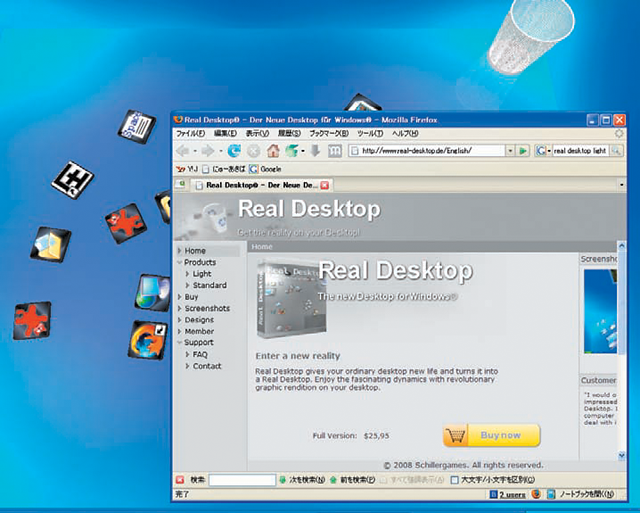This screenshot has width=640, height=513.
Task: Click ノートブックを開く in the status bar
Action: [x=587, y=494]
